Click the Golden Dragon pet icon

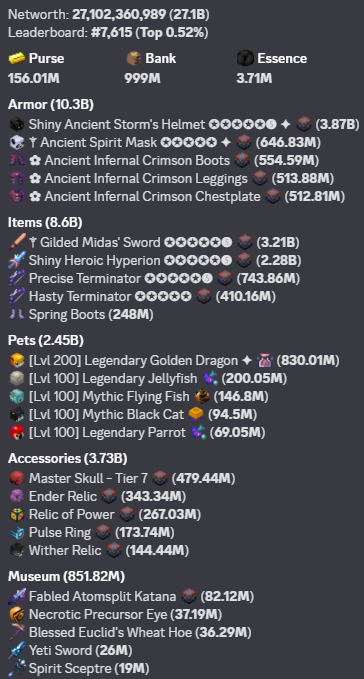17,360
